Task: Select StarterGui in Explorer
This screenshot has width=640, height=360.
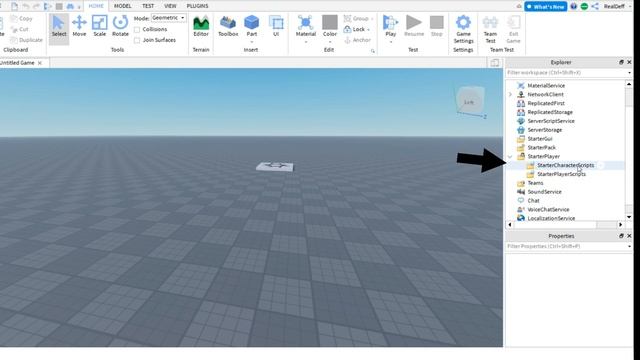Action: [540, 139]
